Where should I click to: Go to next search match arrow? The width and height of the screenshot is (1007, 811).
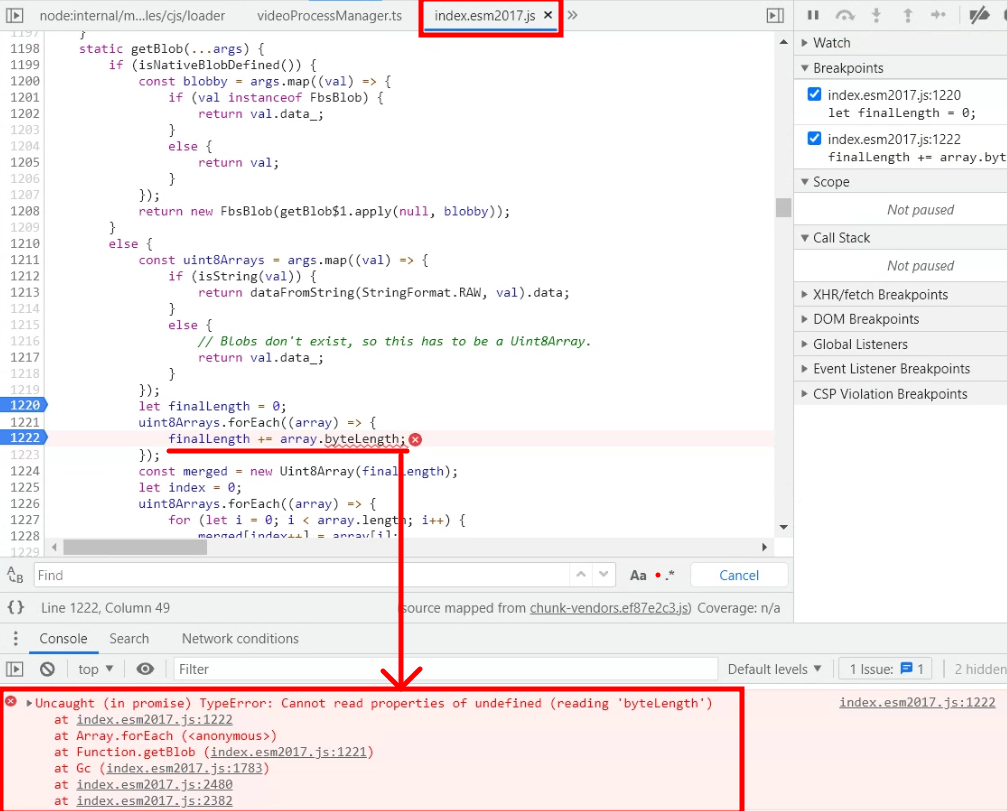click(x=604, y=575)
